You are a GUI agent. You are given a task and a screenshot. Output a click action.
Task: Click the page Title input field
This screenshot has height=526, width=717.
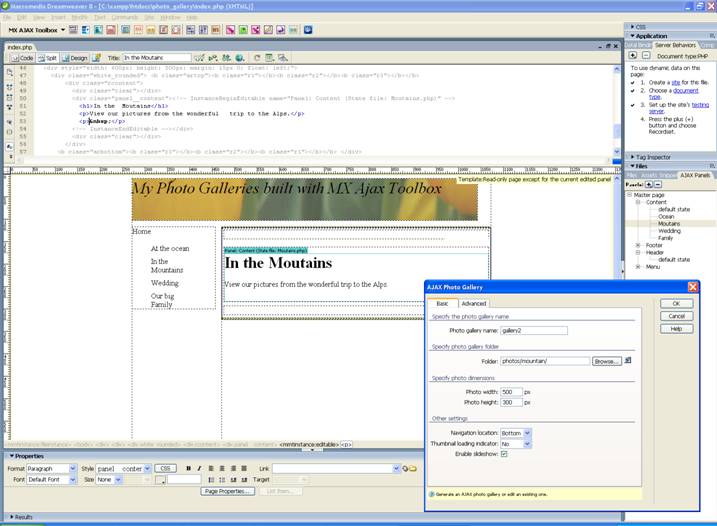point(157,58)
